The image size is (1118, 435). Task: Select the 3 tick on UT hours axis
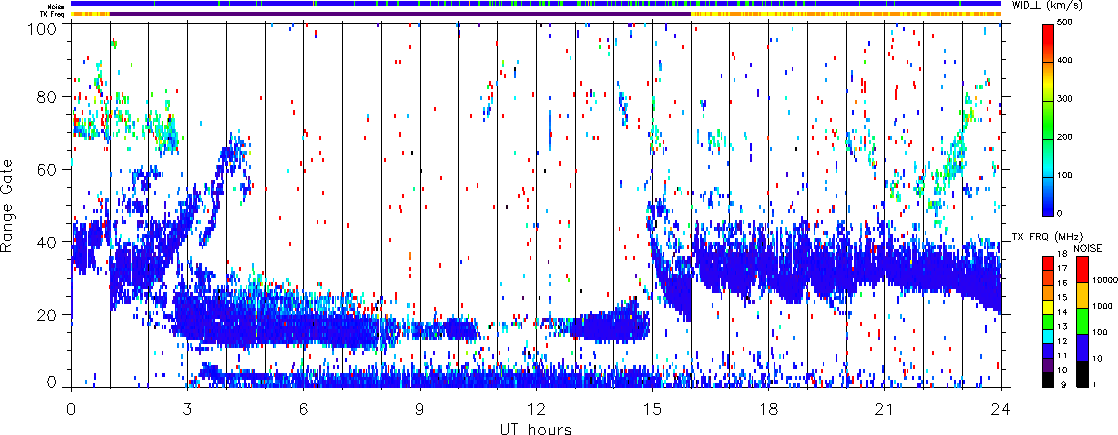pyautogui.click(x=187, y=410)
